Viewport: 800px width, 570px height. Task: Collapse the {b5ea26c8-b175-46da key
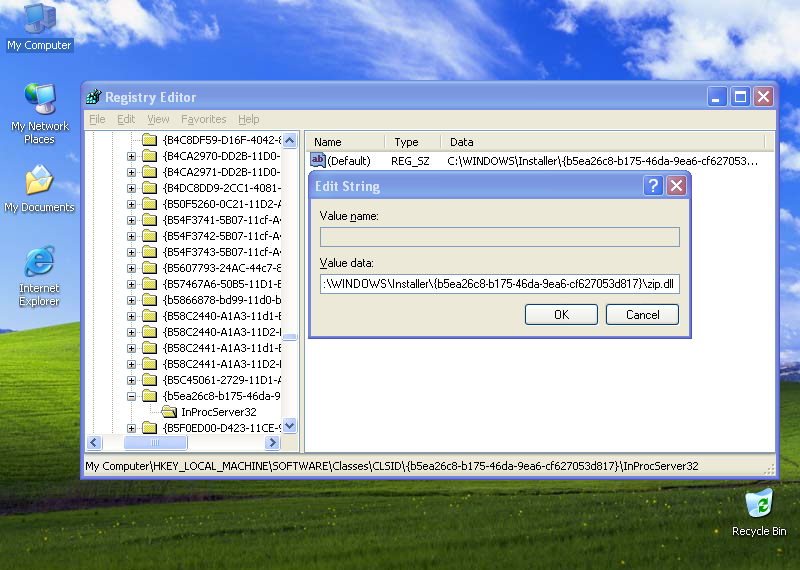click(132, 396)
